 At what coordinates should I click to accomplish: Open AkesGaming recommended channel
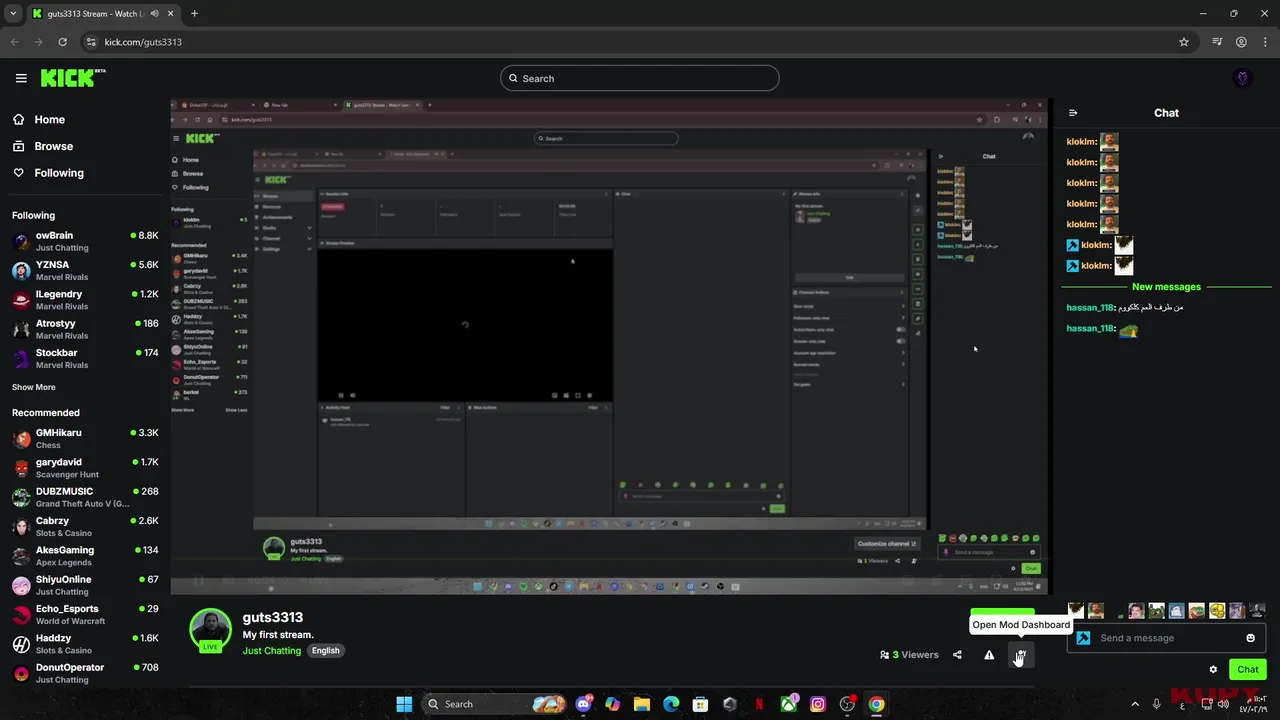pos(85,556)
